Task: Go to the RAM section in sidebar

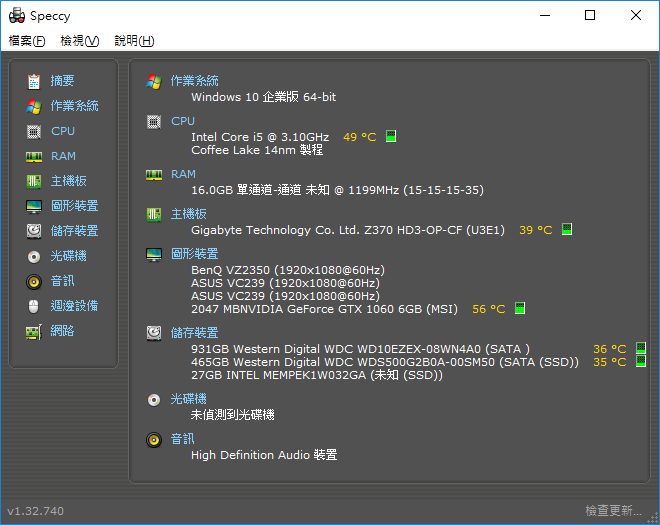Action: point(64,157)
